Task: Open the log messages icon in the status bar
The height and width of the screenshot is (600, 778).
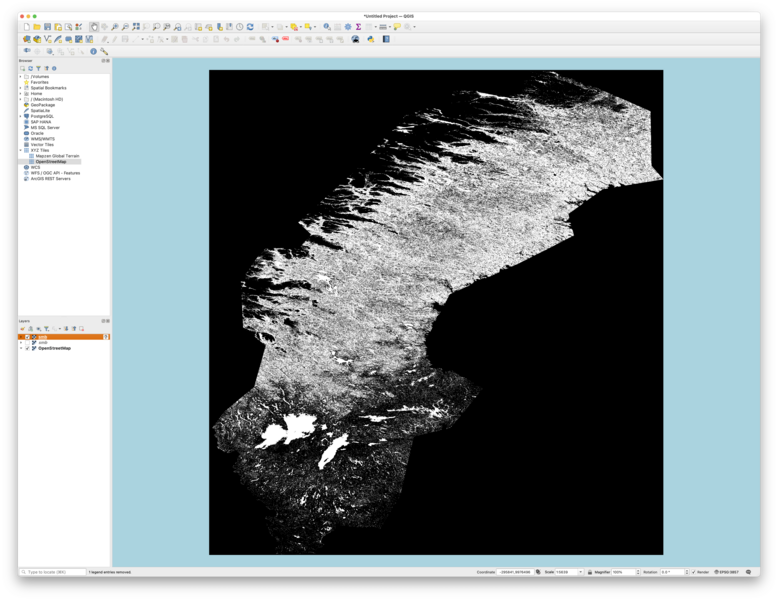Action: click(x=748, y=572)
